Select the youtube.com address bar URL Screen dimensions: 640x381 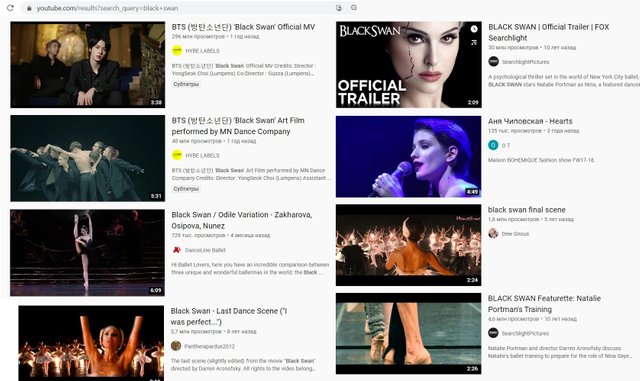click(107, 8)
